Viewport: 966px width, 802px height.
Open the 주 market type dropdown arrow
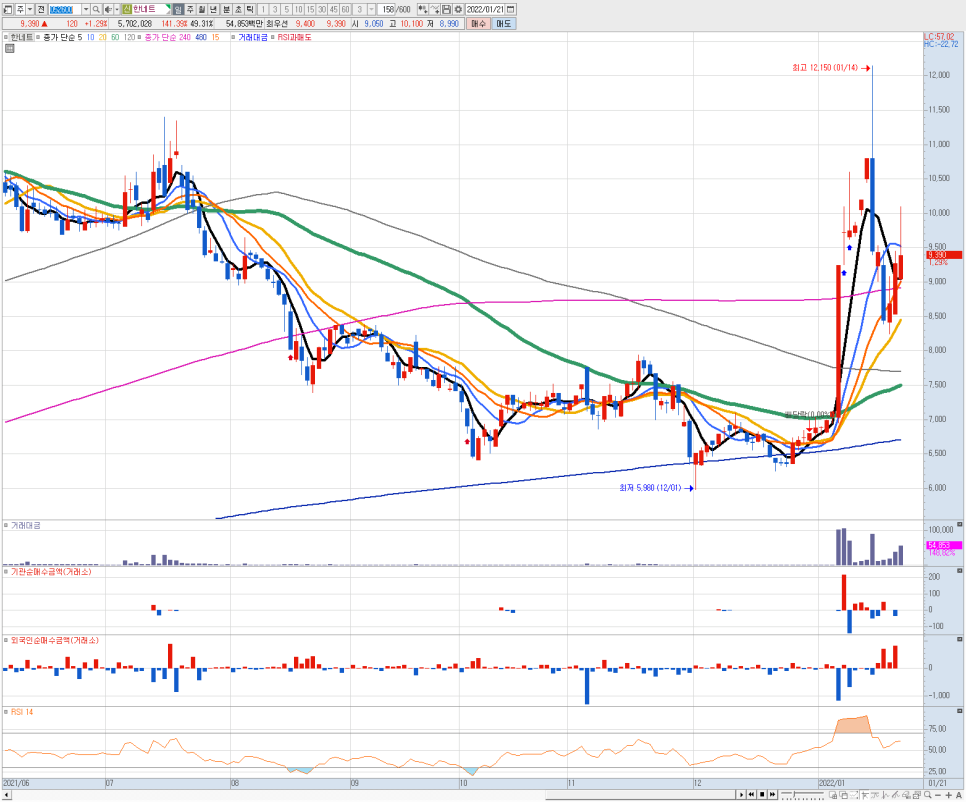tap(30, 9)
